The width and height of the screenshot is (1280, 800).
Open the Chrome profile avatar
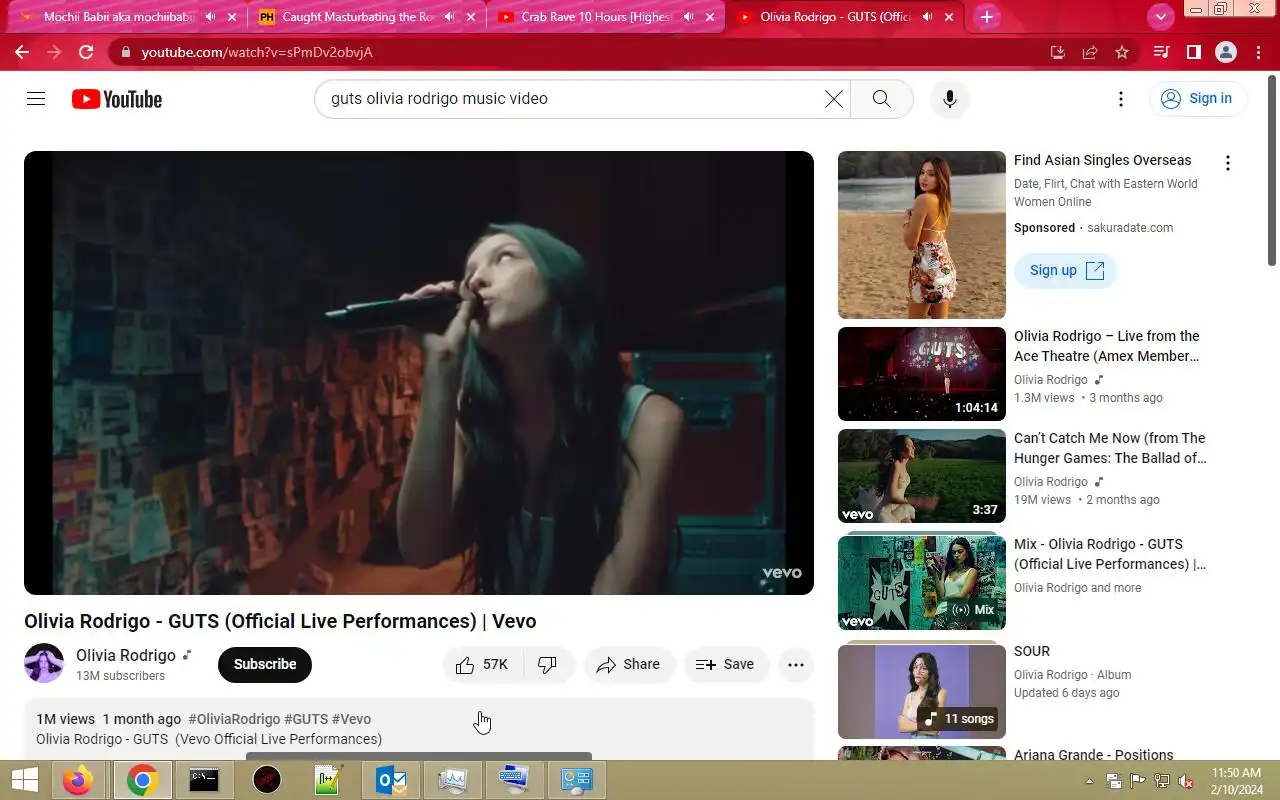[x=1226, y=52]
